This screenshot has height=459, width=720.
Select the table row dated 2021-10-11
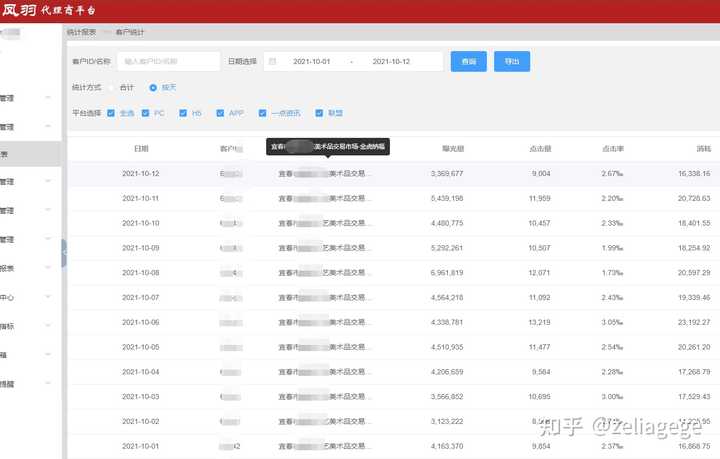[x=394, y=198]
